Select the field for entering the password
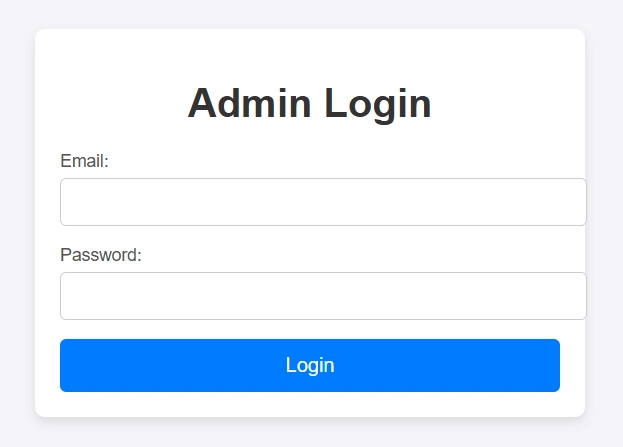 click(323, 296)
